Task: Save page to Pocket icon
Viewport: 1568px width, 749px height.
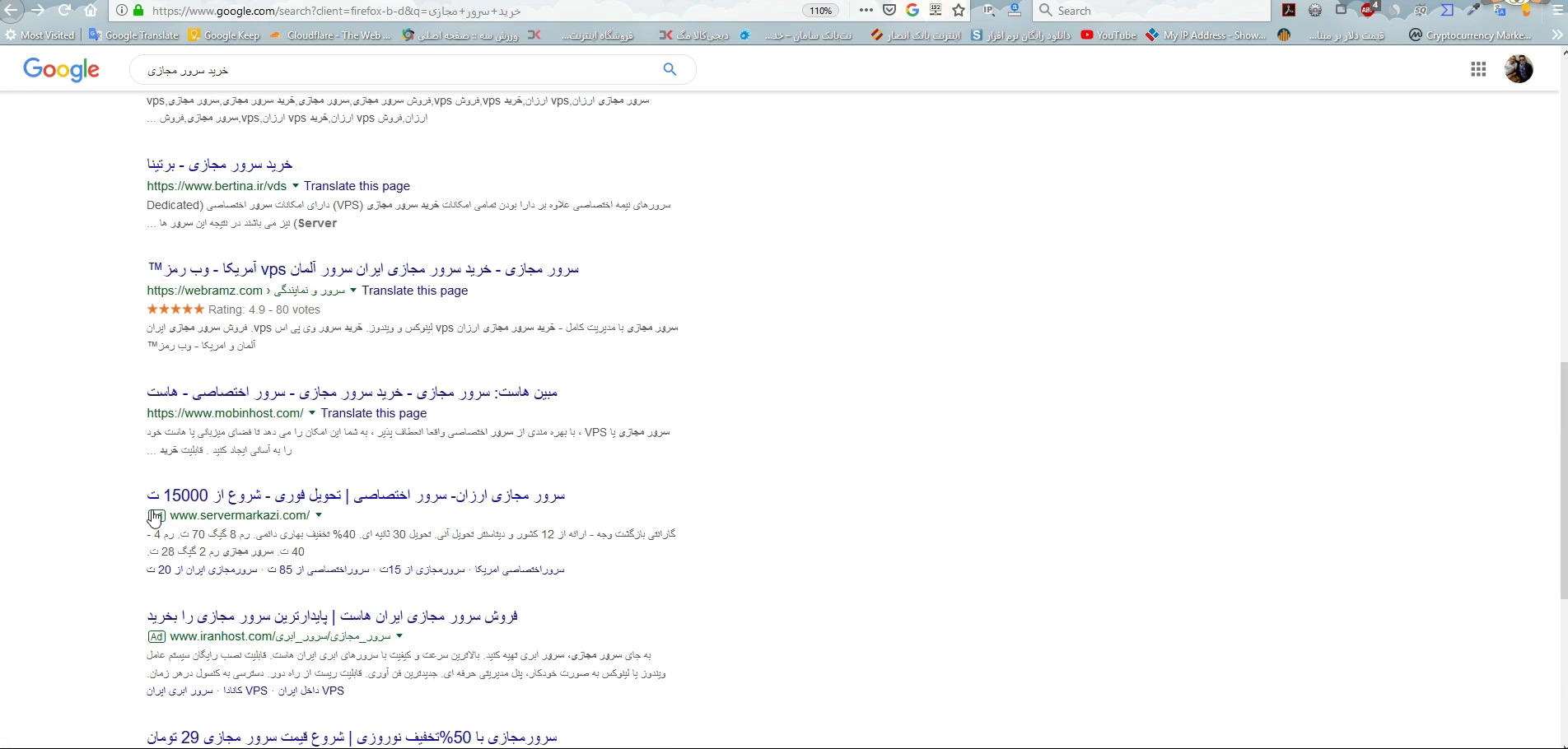Action: (889, 11)
